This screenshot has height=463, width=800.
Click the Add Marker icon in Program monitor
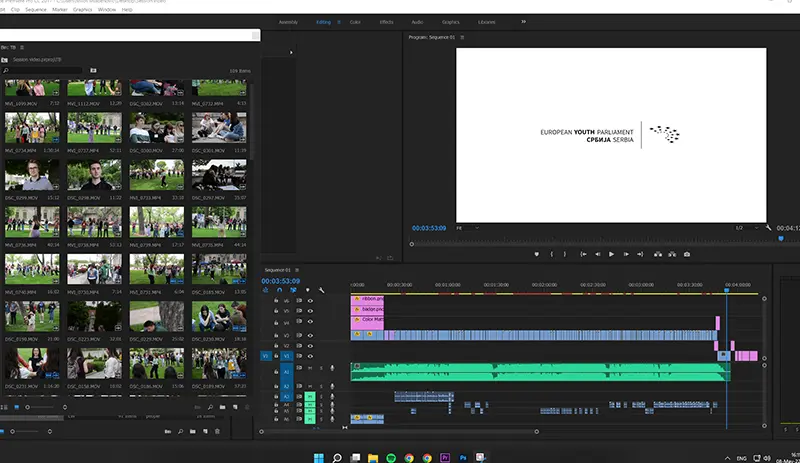[536, 254]
